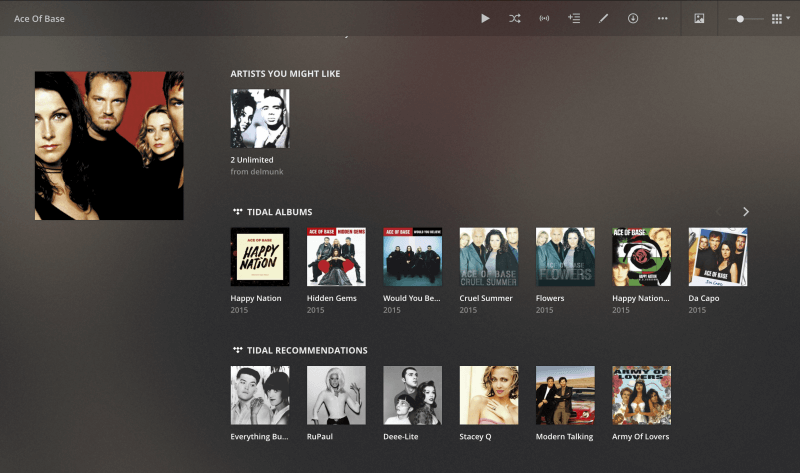Viewport: 800px width, 473px height.
Task: Select the Flowers album title
Action: (x=550, y=298)
